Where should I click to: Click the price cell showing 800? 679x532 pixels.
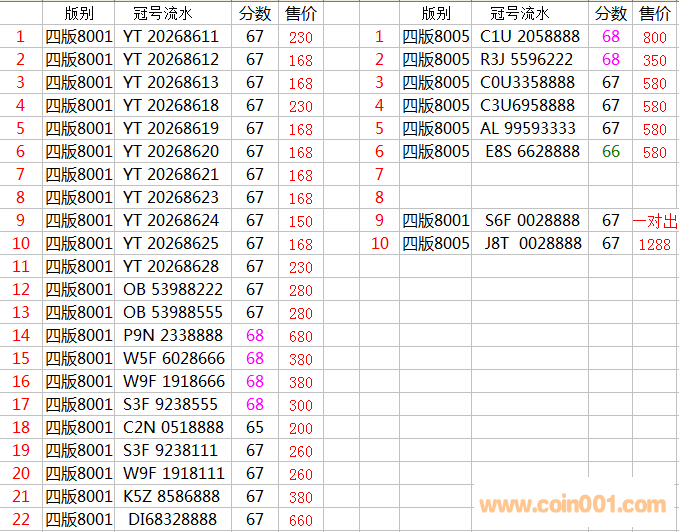tap(655, 38)
